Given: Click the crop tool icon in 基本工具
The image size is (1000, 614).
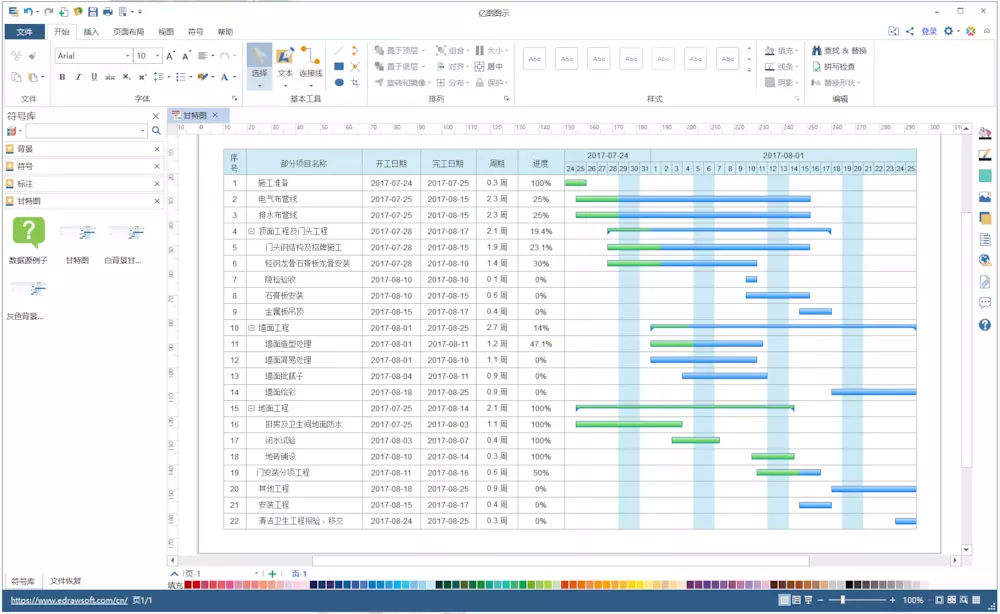Looking at the screenshot, I should pos(355,82).
